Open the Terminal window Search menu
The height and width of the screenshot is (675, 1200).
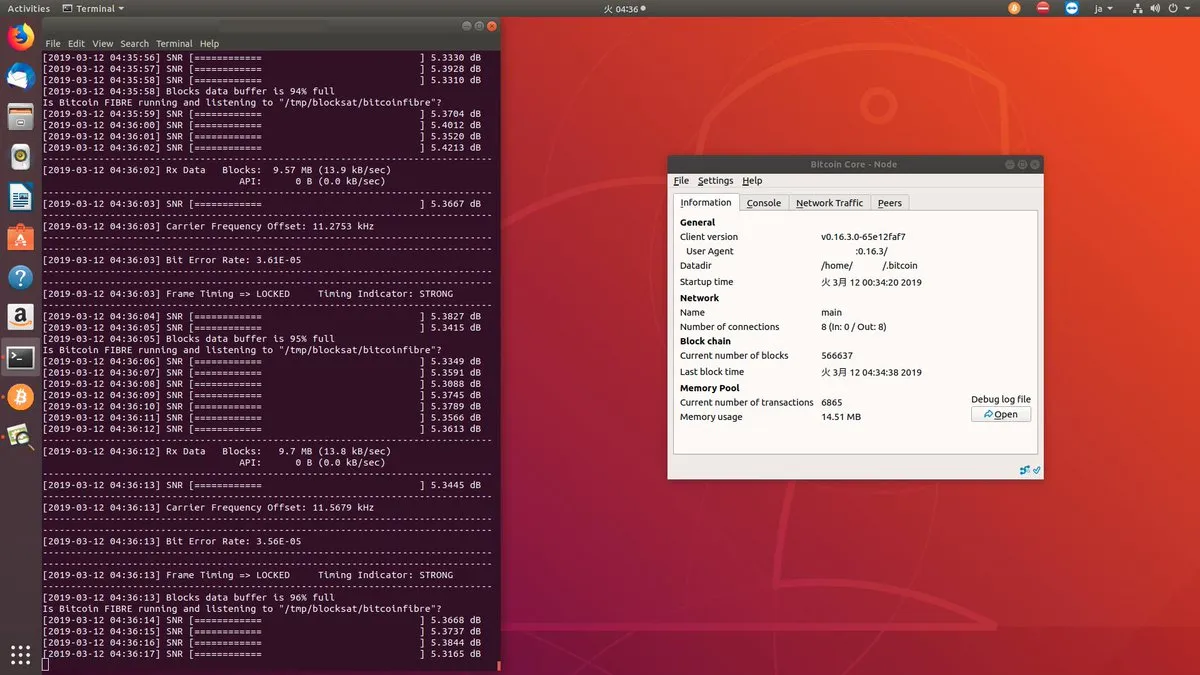(x=134, y=44)
